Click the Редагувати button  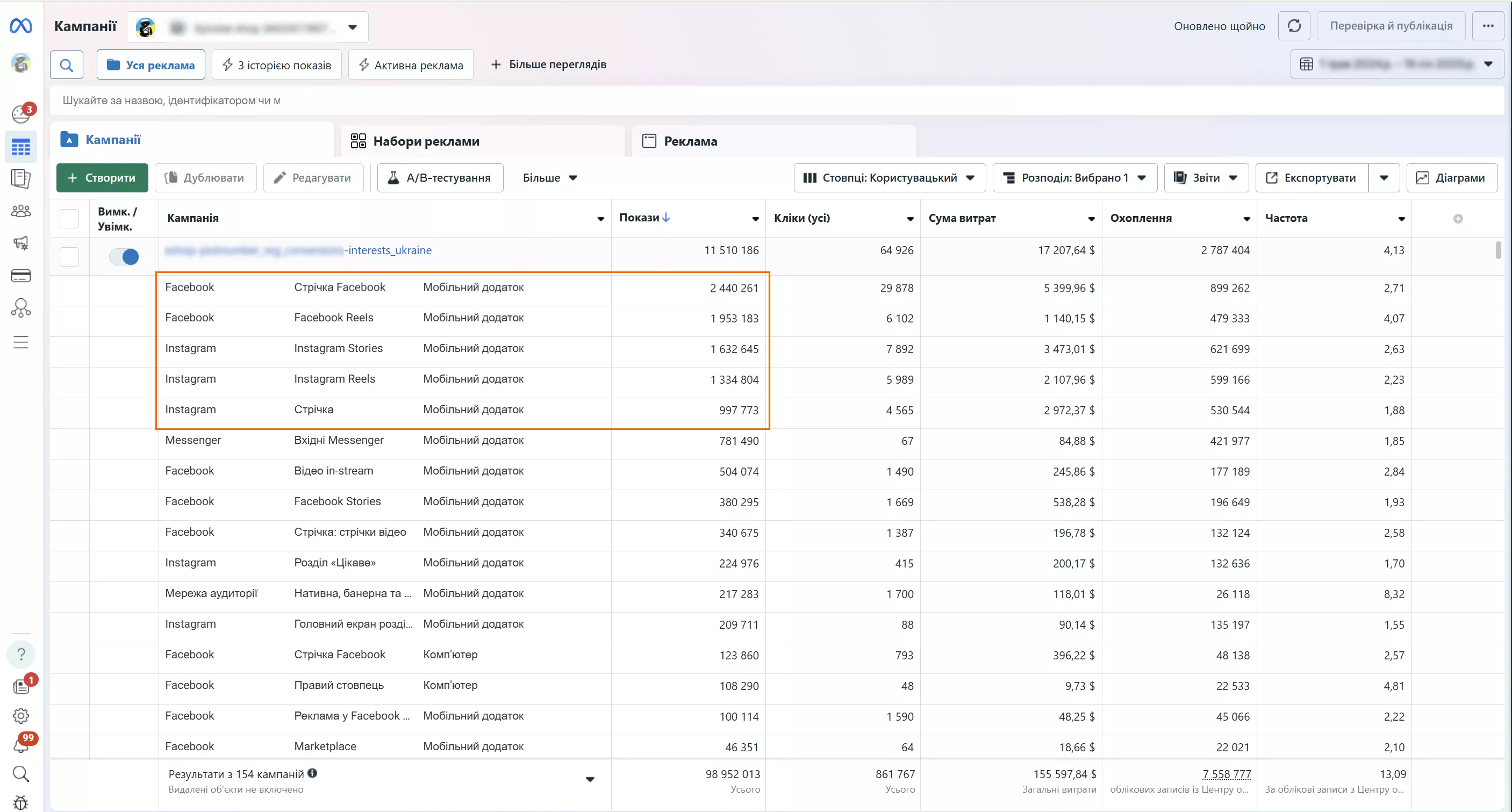313,178
